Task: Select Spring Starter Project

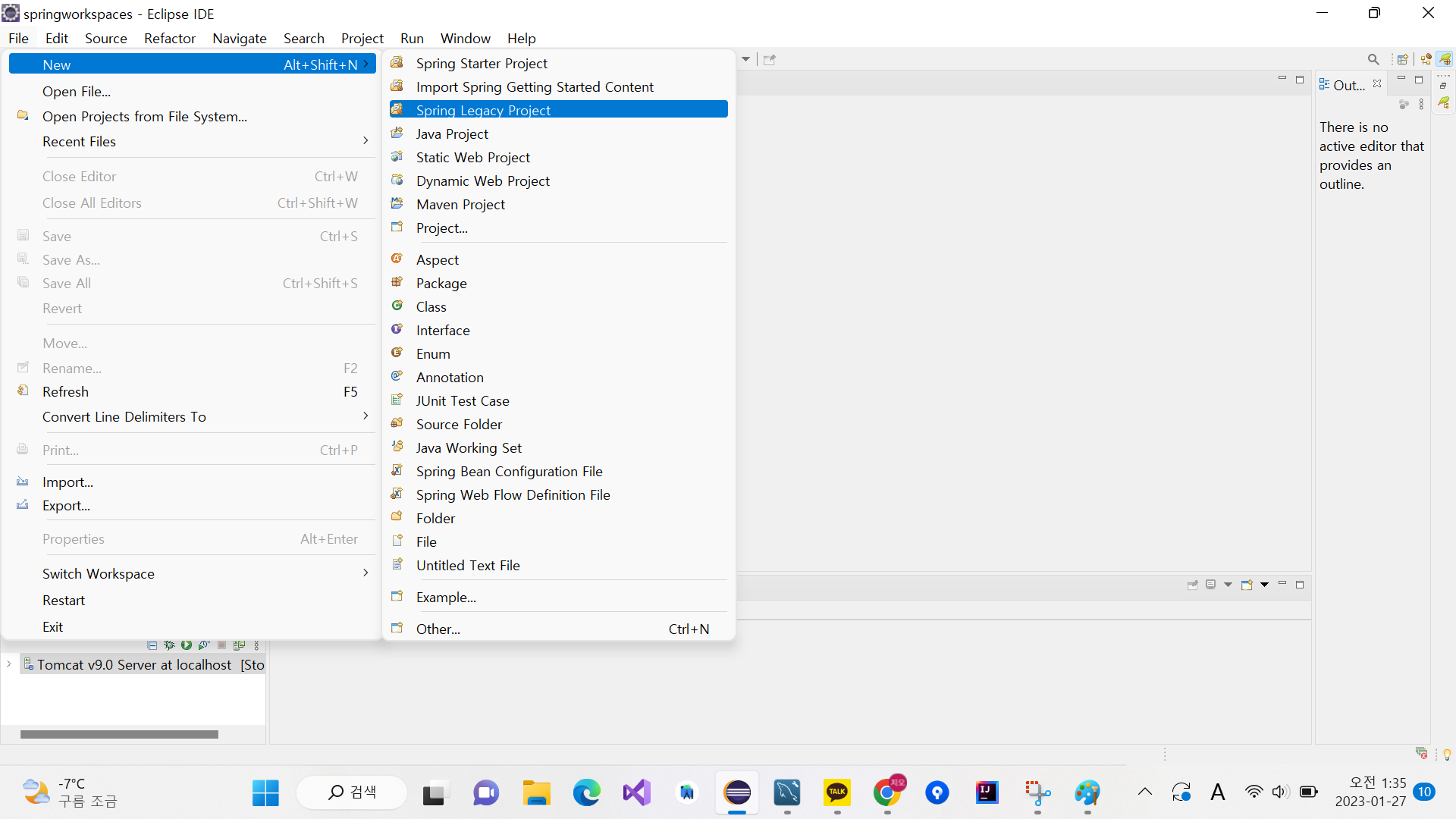Action: 558,63
